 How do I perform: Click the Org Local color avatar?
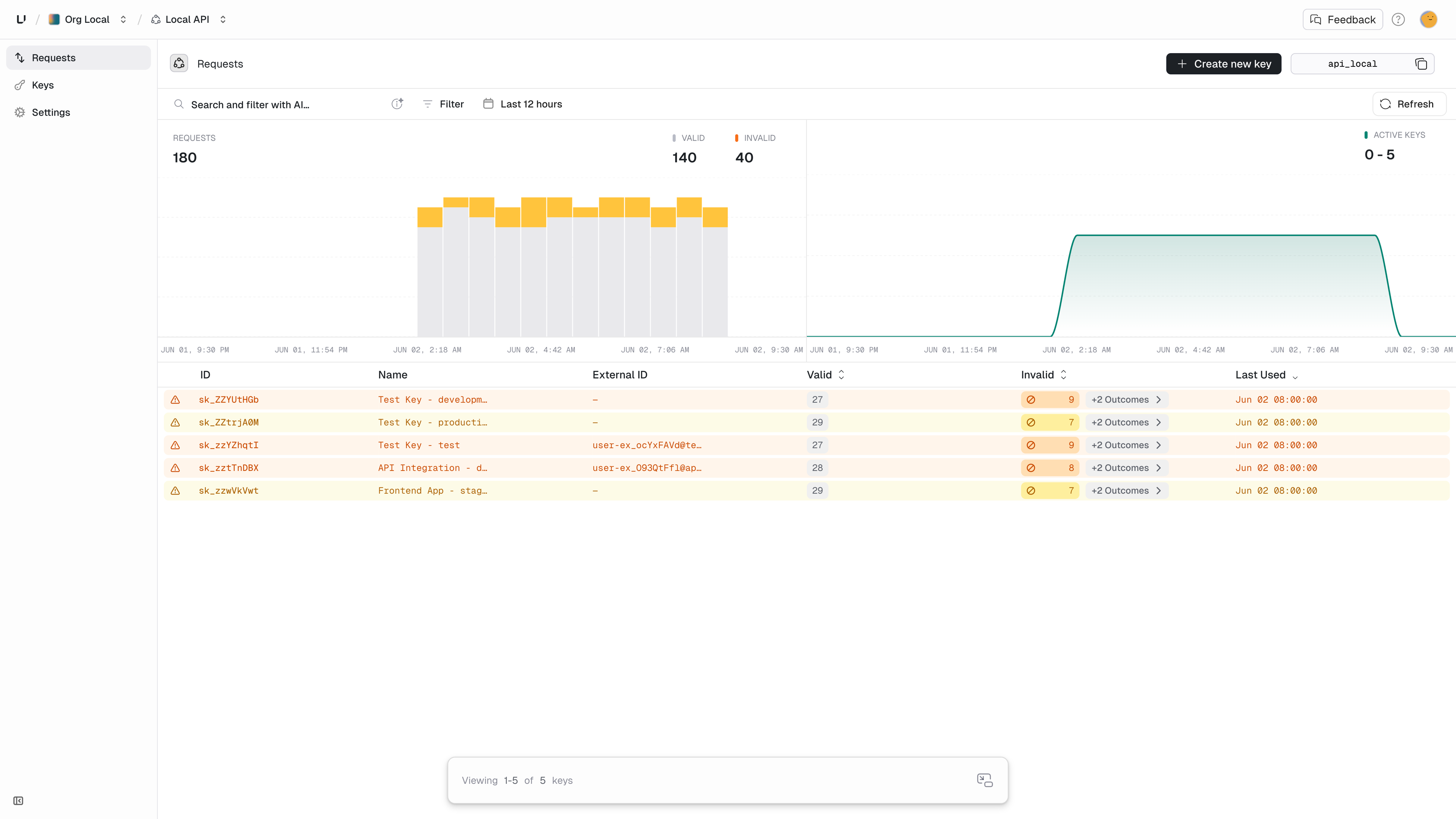click(54, 19)
